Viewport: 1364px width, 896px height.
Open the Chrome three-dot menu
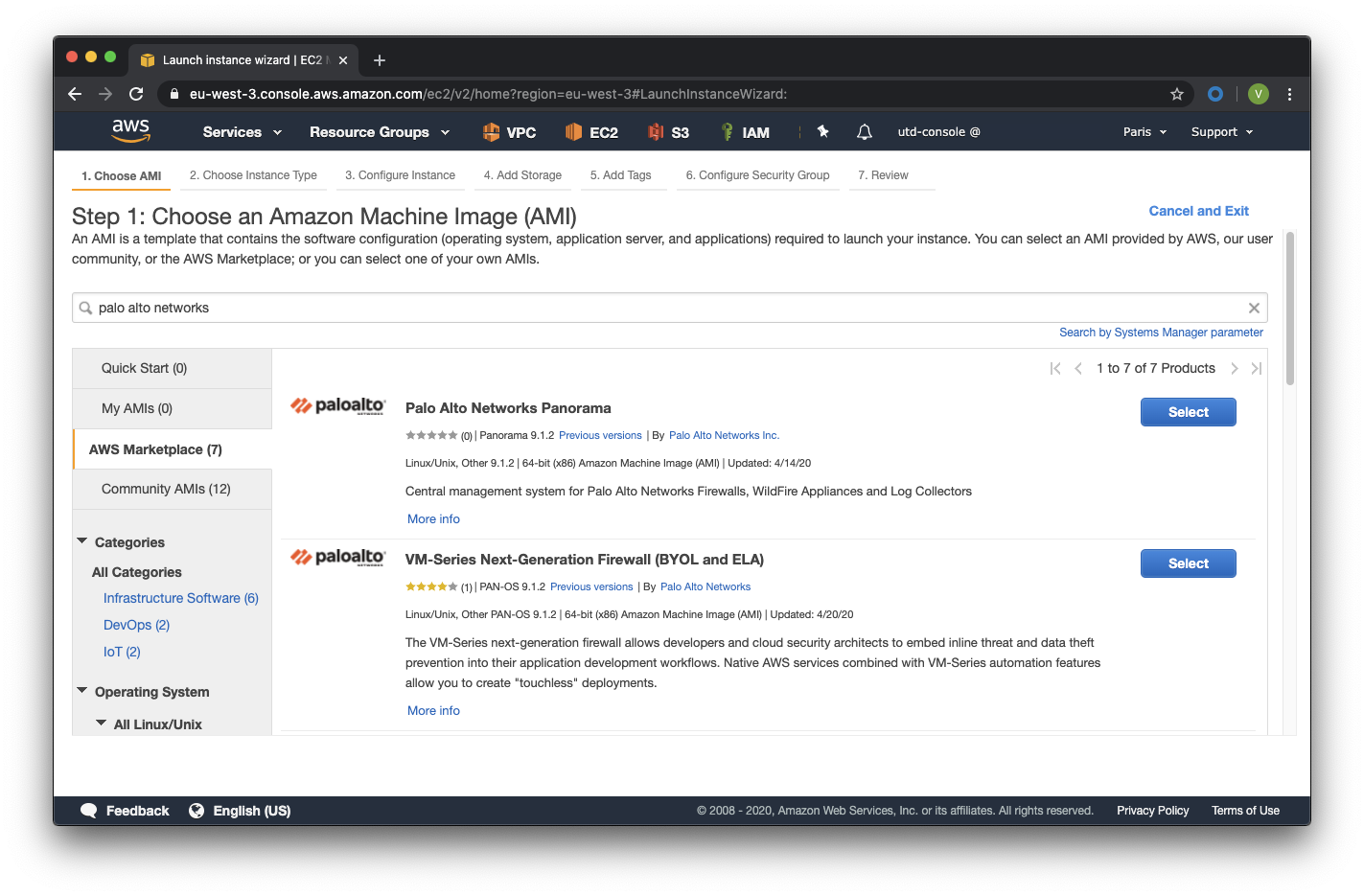coord(1289,94)
